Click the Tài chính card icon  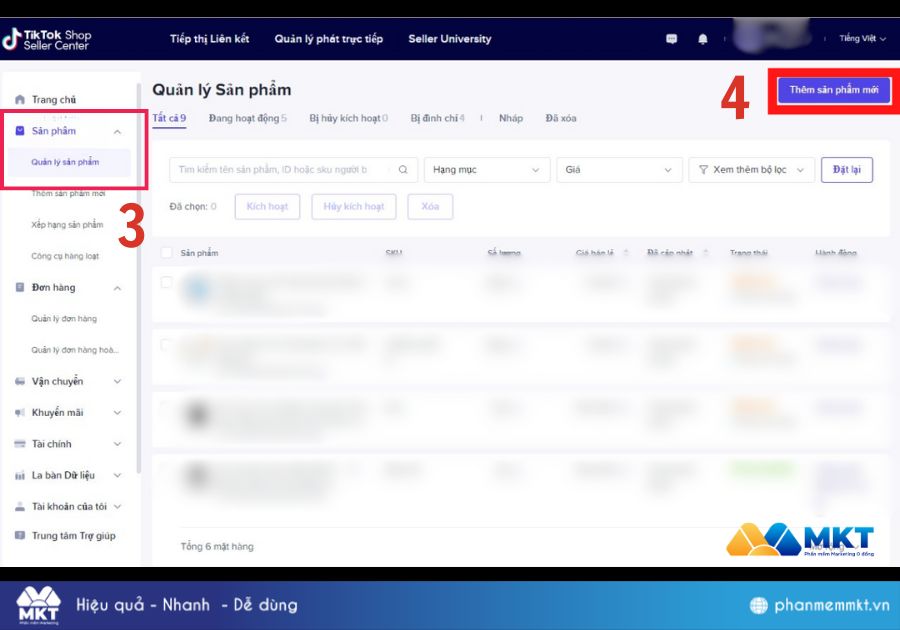[x=20, y=444]
